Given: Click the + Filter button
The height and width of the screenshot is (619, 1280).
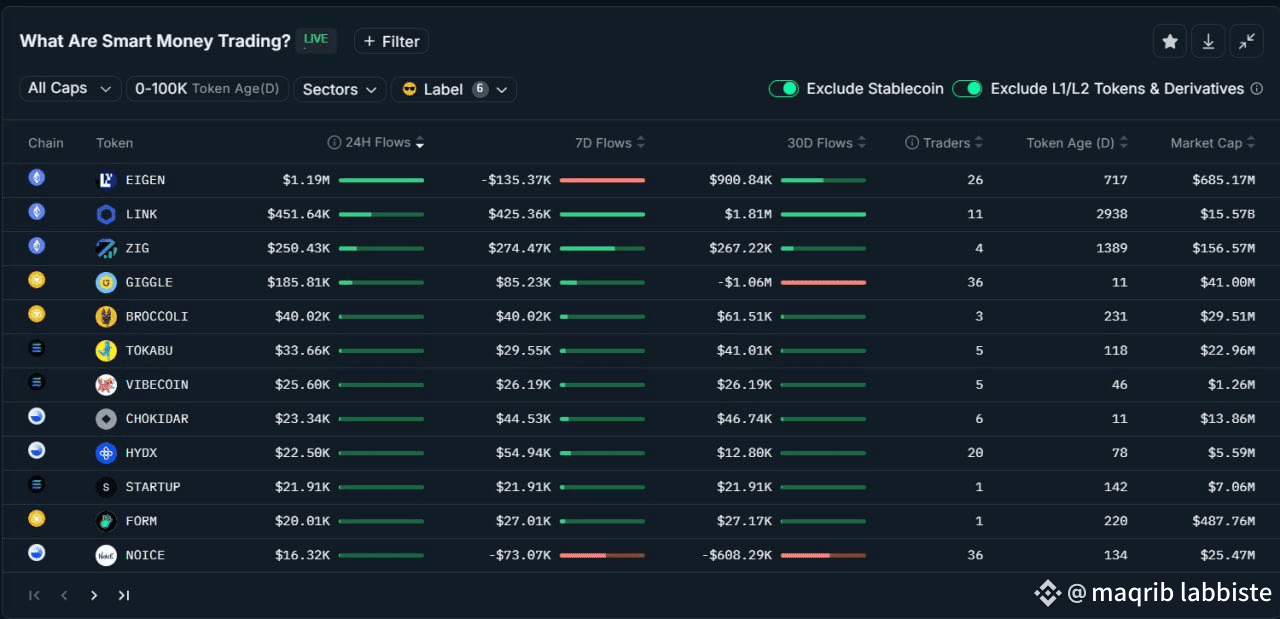Looking at the screenshot, I should (x=391, y=41).
